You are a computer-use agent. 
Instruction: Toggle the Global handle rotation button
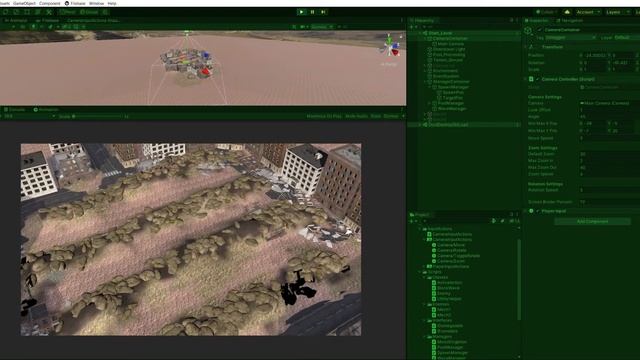[x=89, y=12]
